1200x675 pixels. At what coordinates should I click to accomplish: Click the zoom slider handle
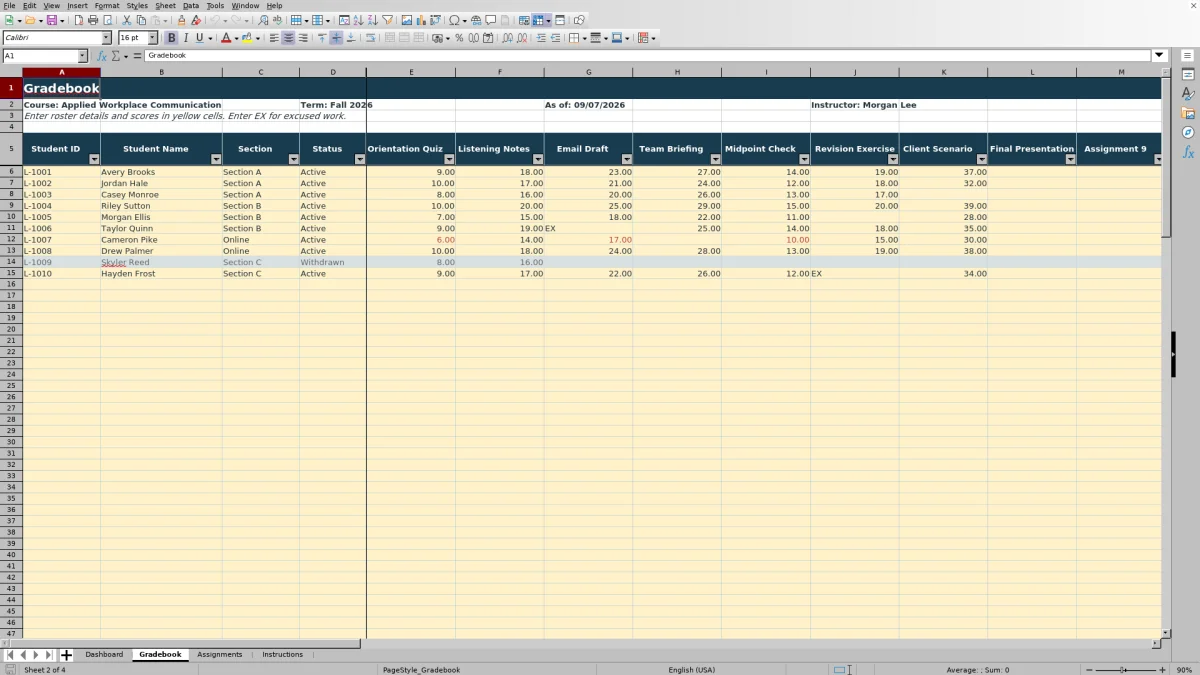point(1123,670)
